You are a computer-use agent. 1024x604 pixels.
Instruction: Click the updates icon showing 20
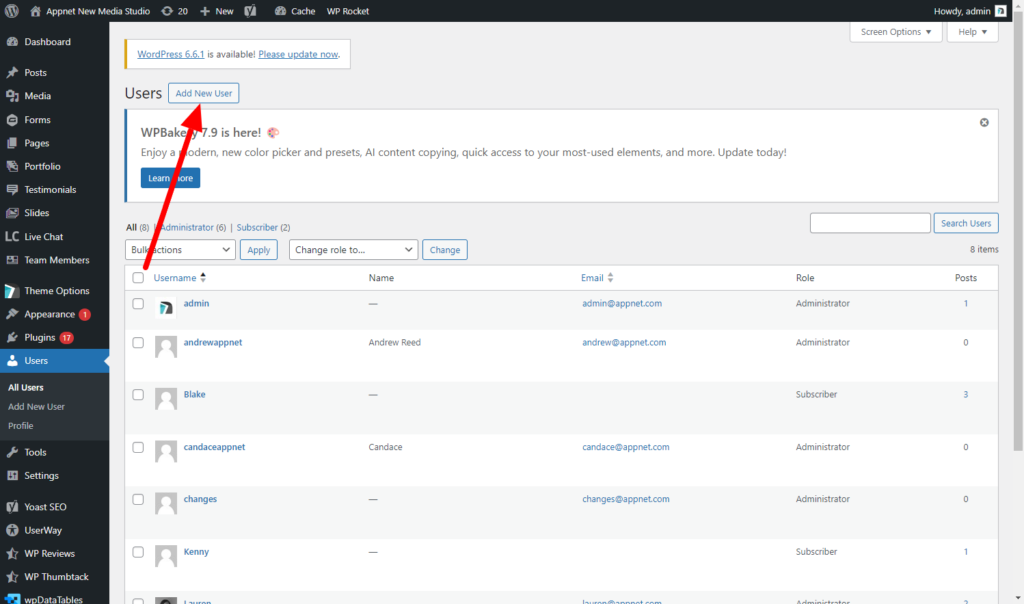point(167,11)
